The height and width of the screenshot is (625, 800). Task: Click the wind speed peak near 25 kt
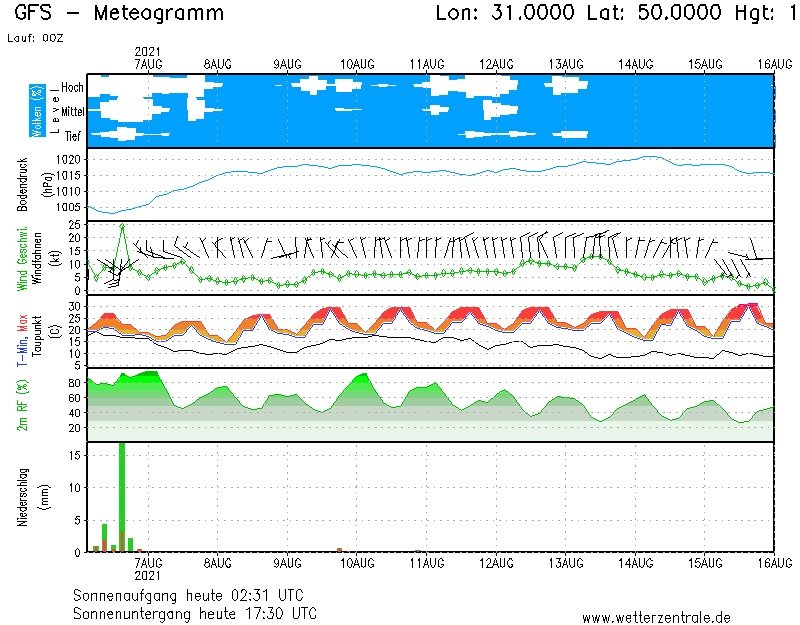[x=122, y=226]
